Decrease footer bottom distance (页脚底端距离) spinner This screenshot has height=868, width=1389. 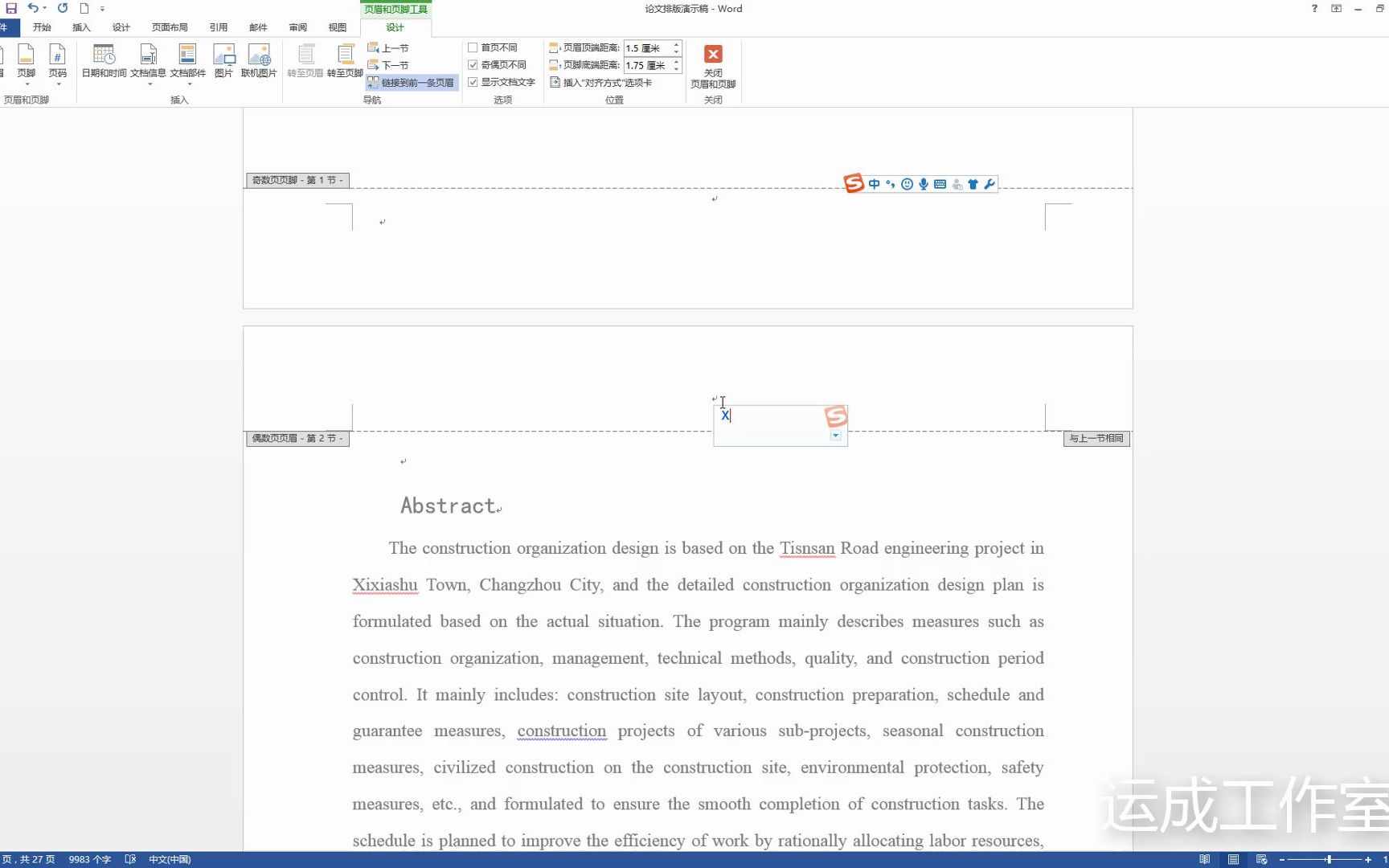coord(677,69)
